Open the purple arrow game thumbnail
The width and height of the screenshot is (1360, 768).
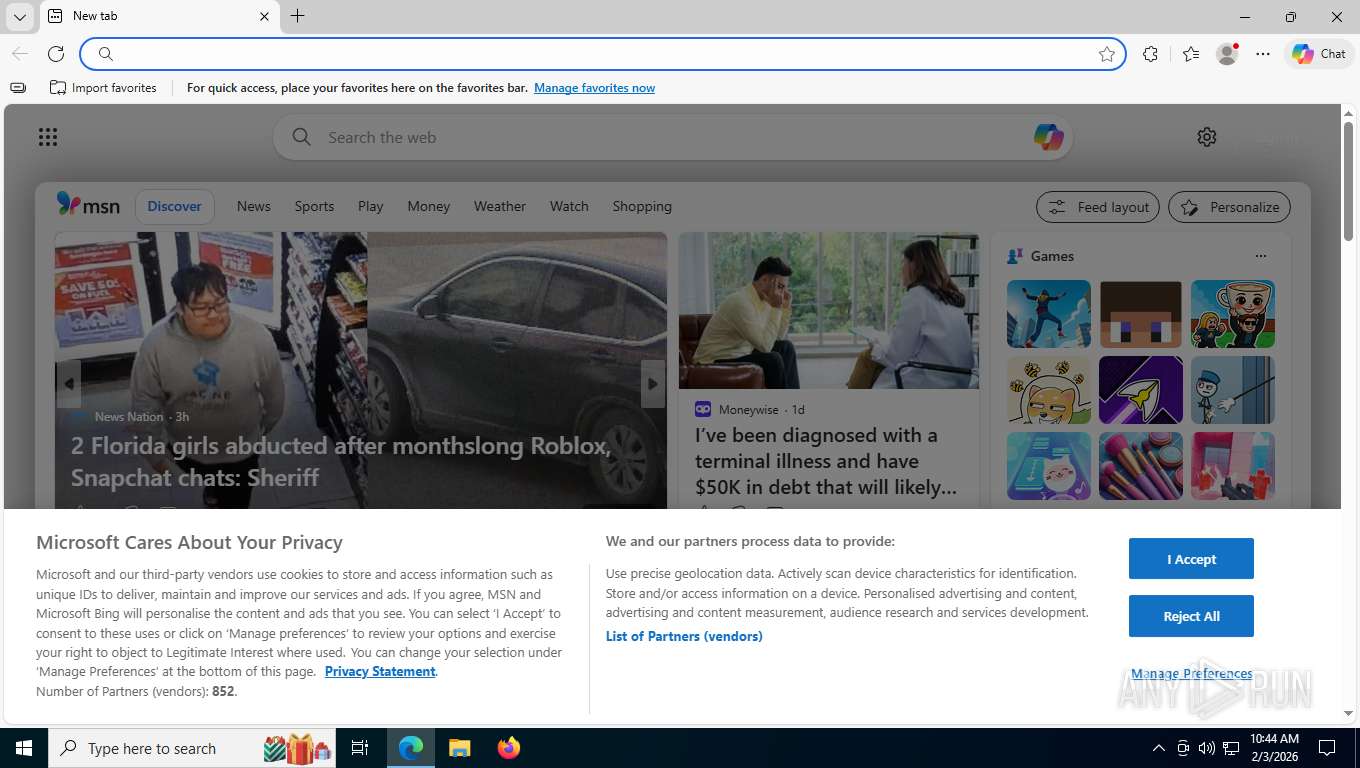1141,390
